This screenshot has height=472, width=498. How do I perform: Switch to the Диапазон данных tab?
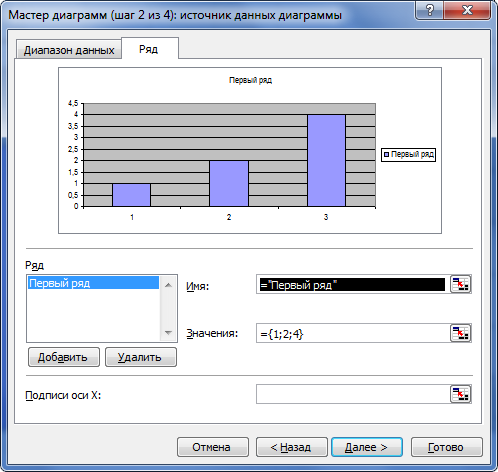(69, 50)
